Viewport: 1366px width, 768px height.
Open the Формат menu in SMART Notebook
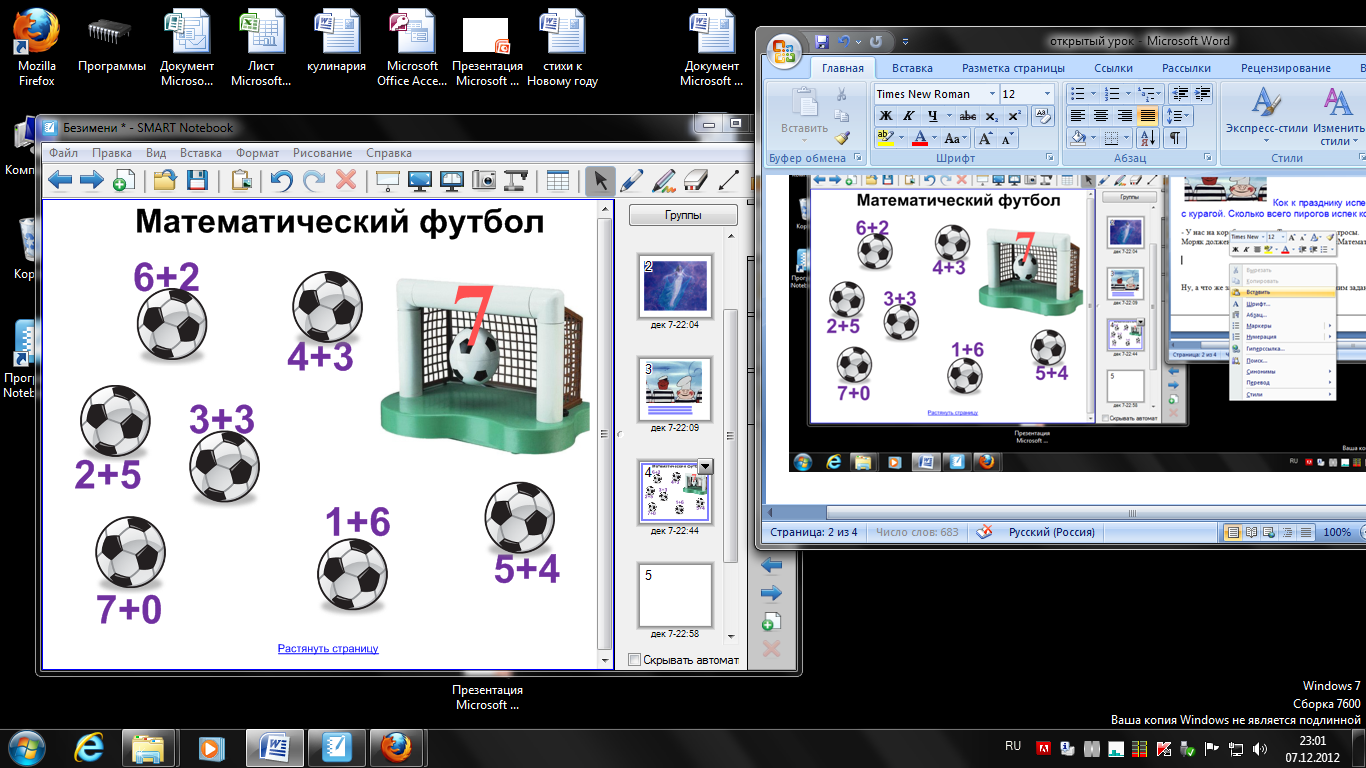click(258, 153)
